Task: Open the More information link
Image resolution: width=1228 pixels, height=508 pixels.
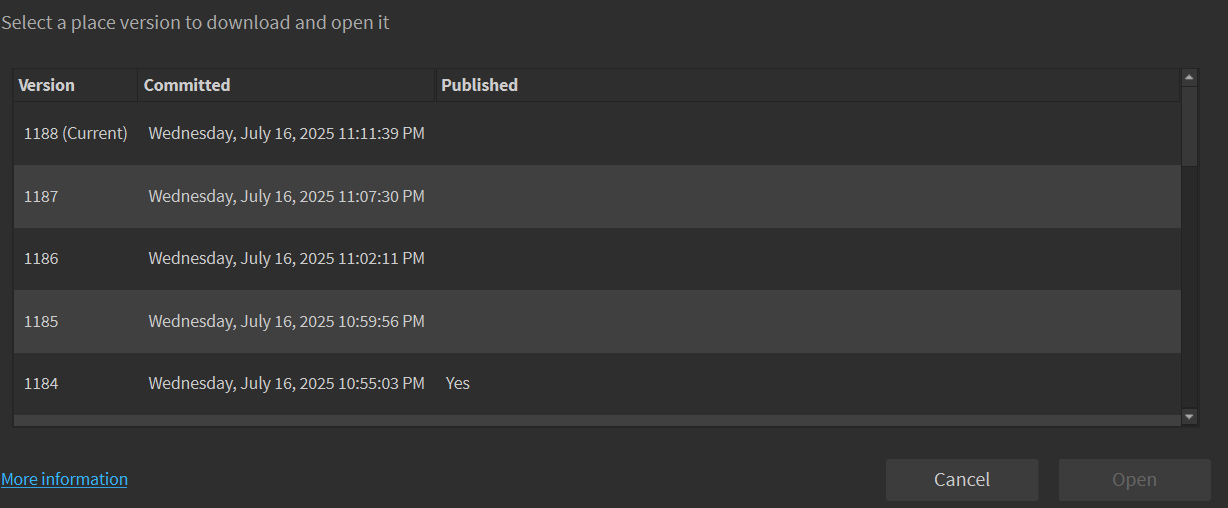Action: (64, 479)
